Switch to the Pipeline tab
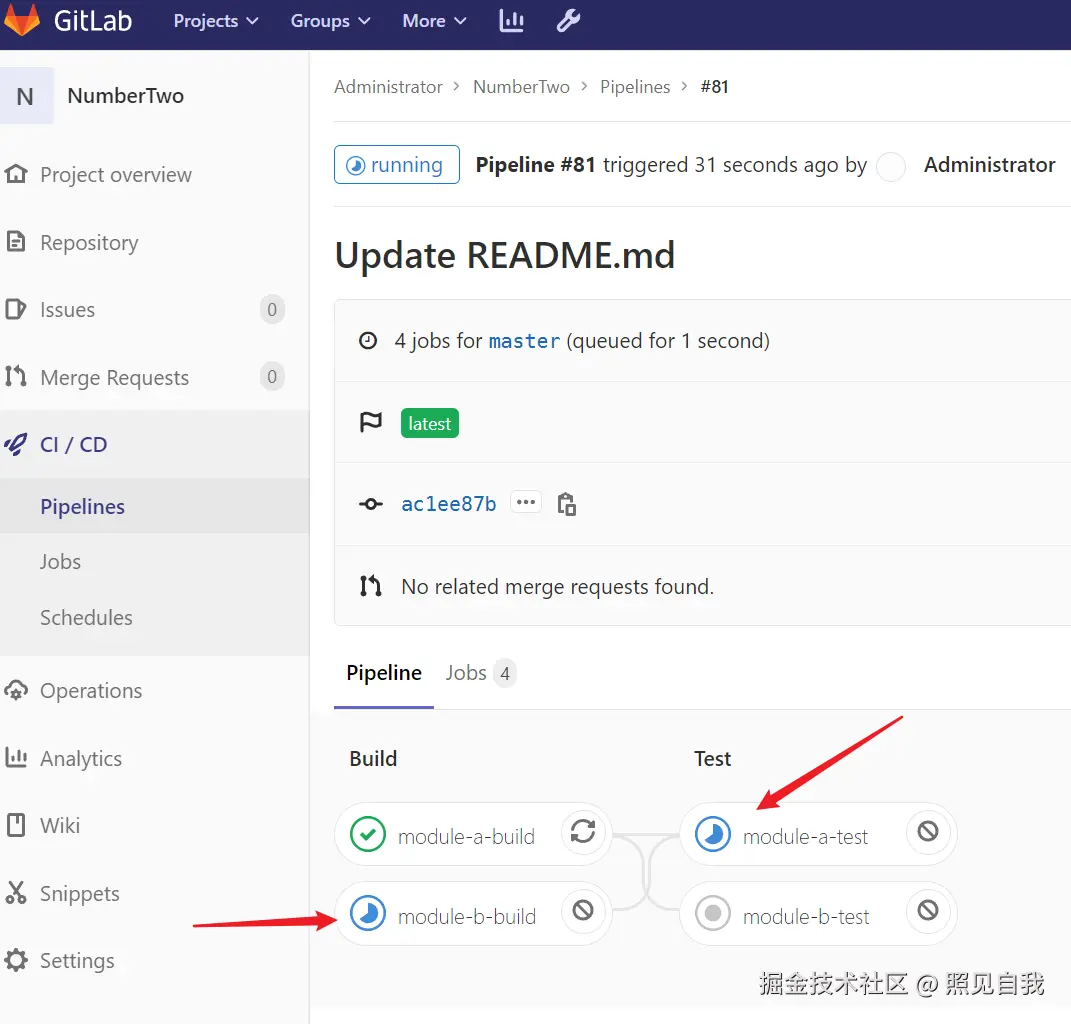Image resolution: width=1071 pixels, height=1024 pixels. click(384, 673)
